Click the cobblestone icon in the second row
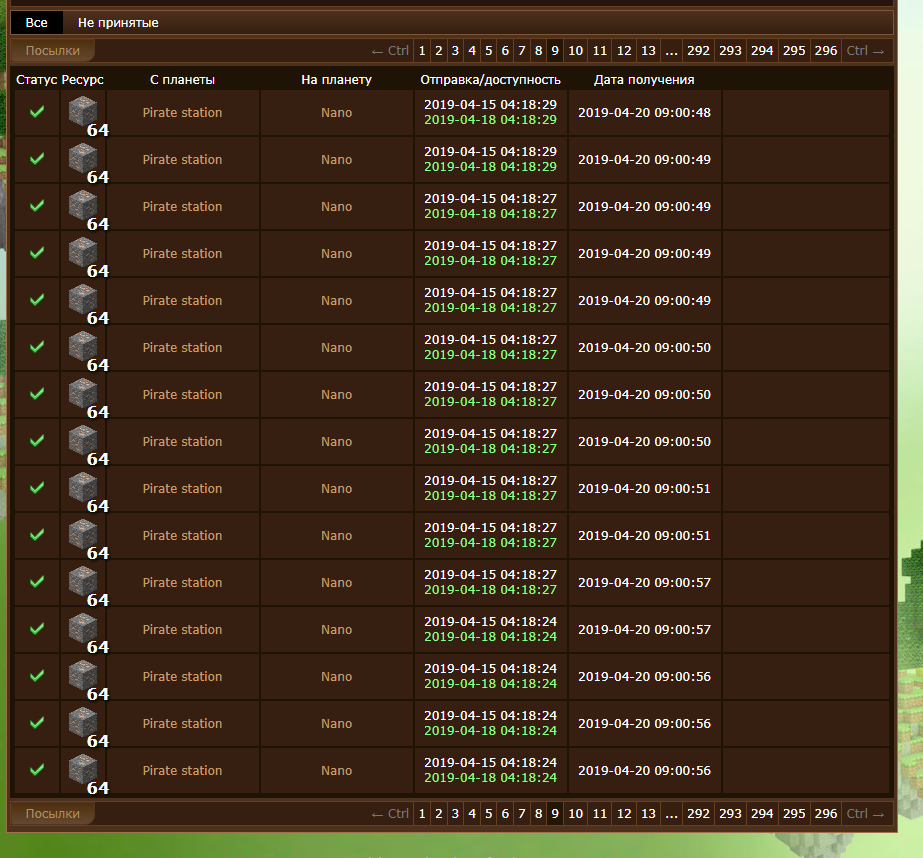The width and height of the screenshot is (923, 858). coord(83,158)
